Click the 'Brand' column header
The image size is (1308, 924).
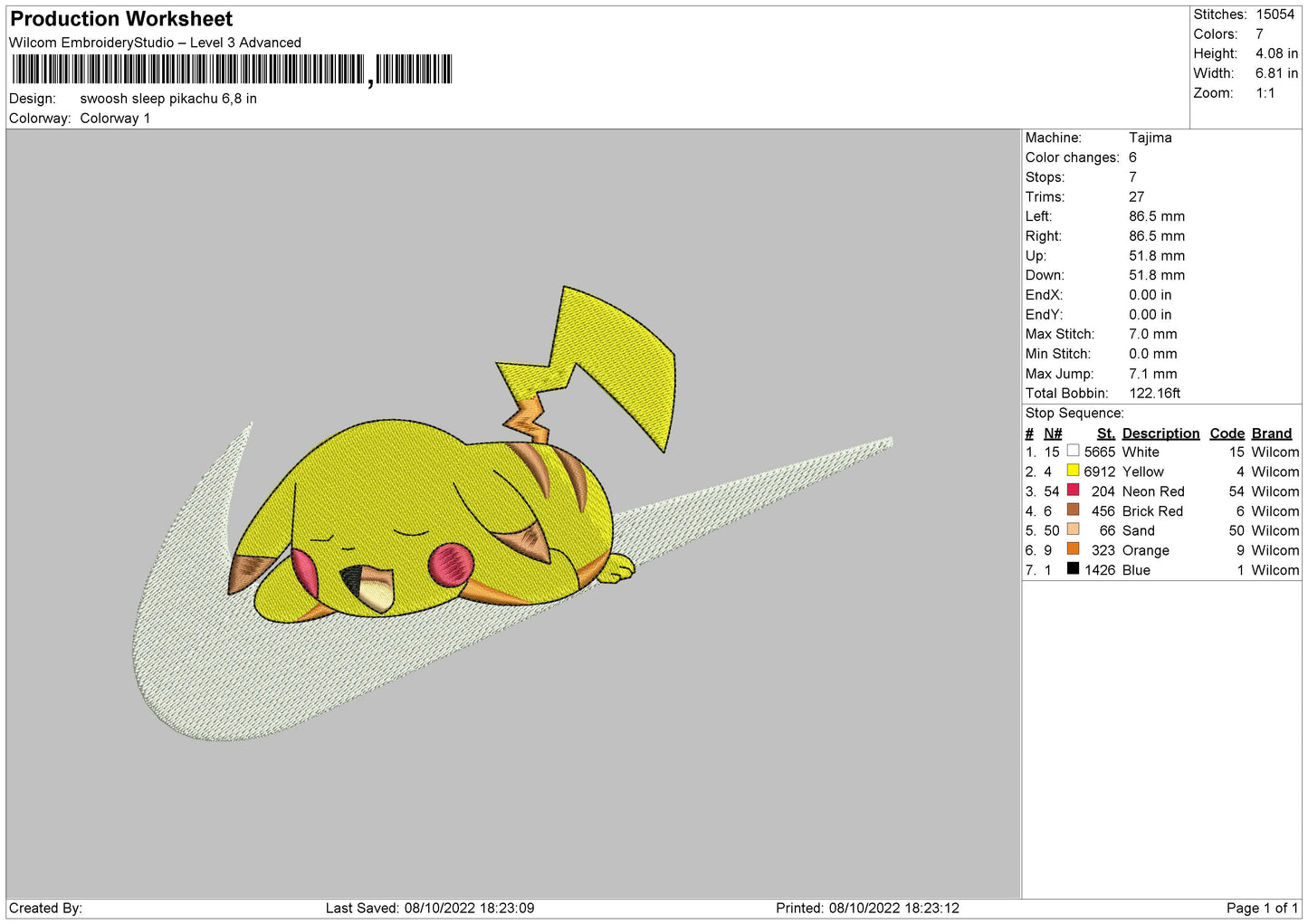point(1272,433)
